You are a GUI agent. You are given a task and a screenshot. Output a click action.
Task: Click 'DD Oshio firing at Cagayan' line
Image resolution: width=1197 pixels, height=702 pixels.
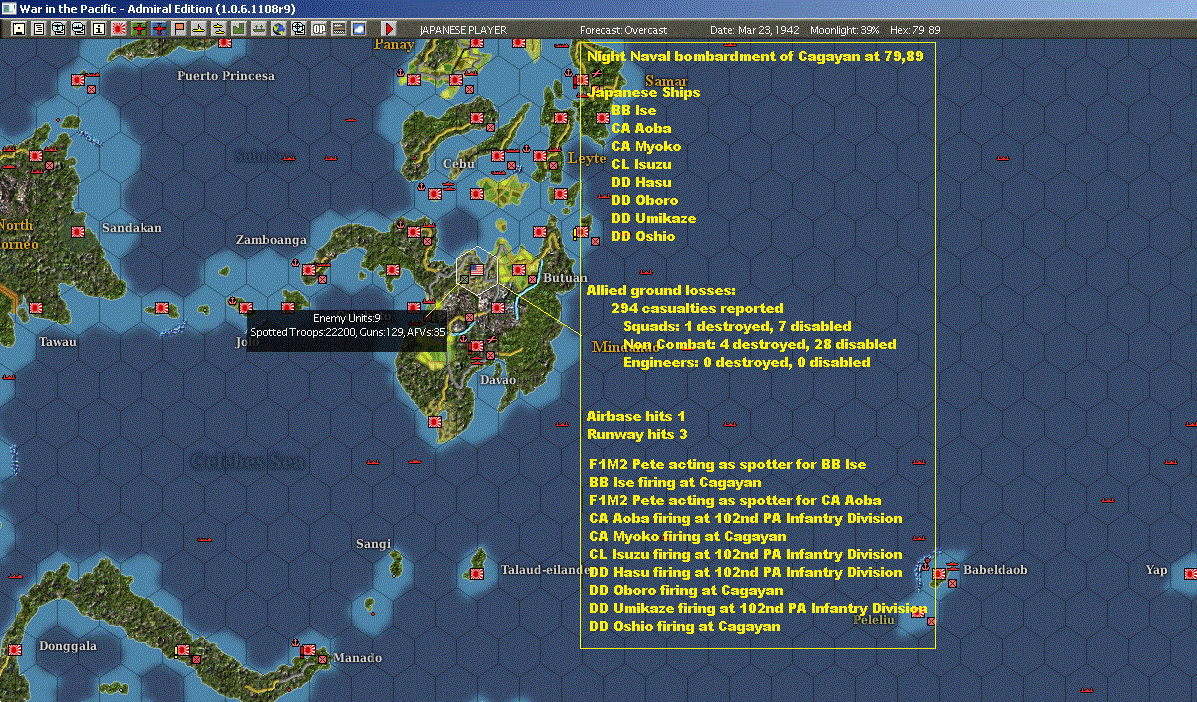tap(685, 626)
